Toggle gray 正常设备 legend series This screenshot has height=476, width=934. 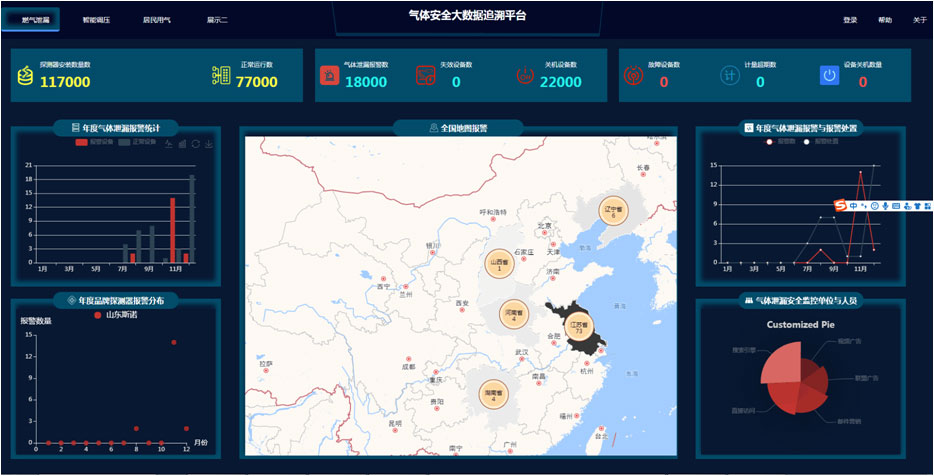(138, 142)
